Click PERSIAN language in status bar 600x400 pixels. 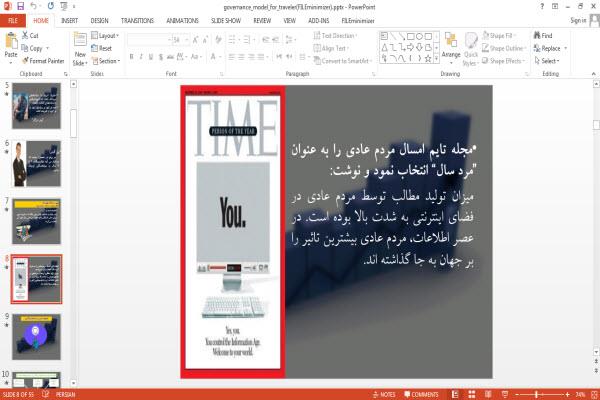click(x=65, y=394)
